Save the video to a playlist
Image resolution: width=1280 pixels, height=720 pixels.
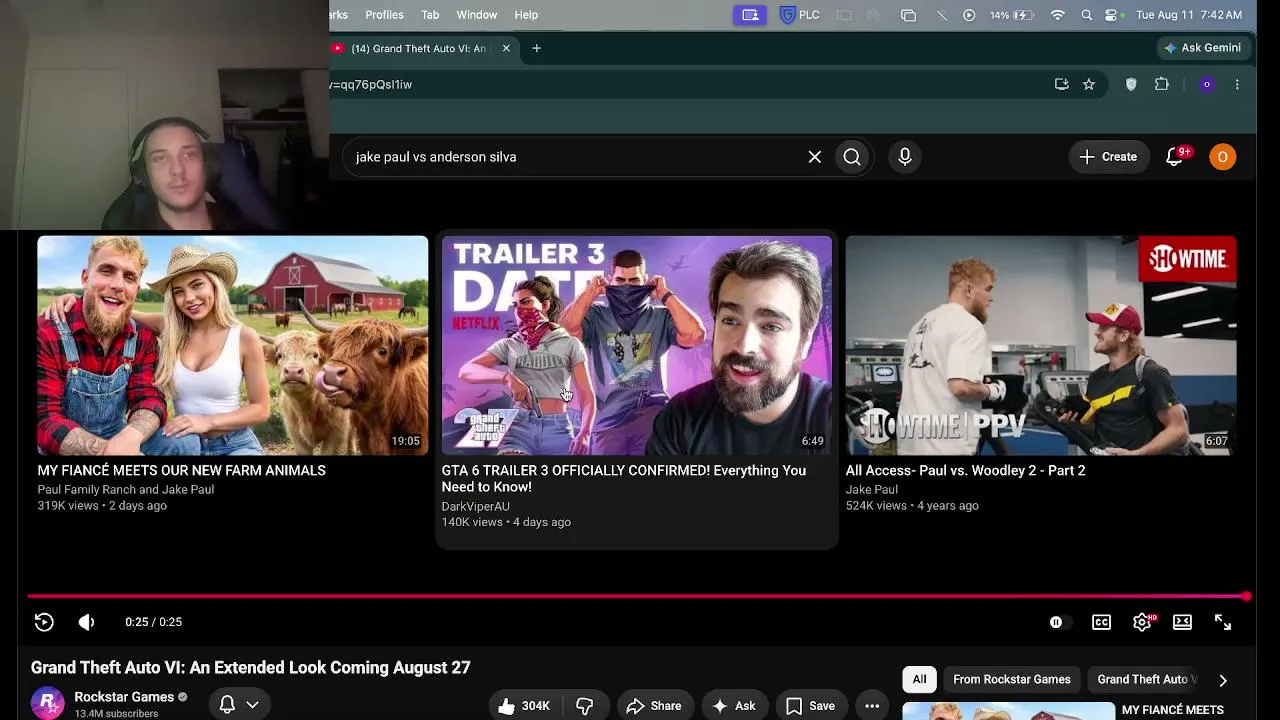point(810,706)
